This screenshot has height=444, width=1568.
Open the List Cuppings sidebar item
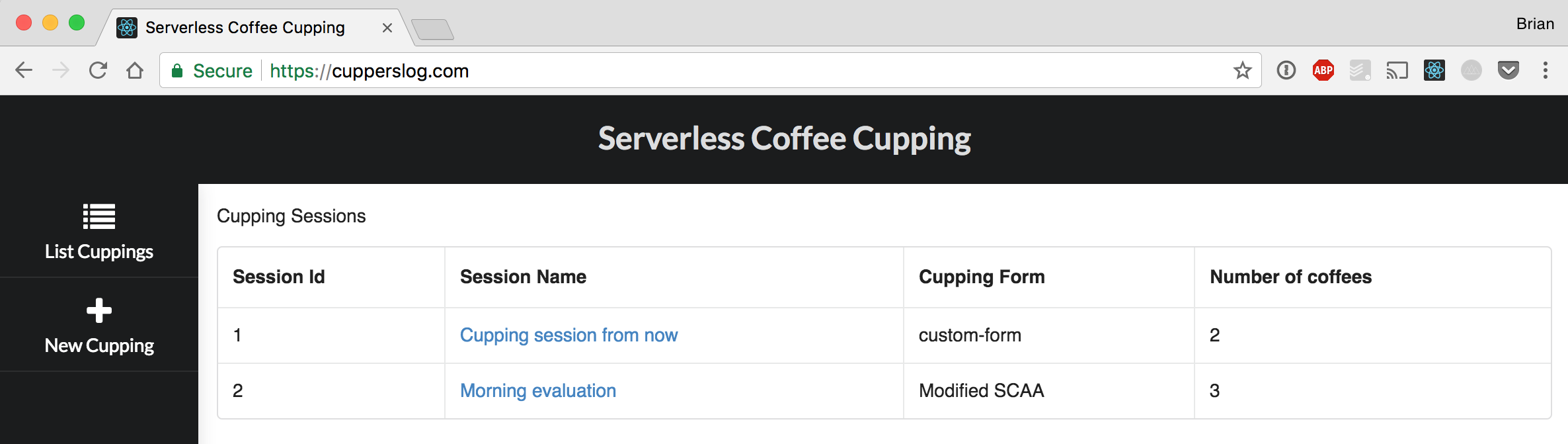[x=99, y=231]
